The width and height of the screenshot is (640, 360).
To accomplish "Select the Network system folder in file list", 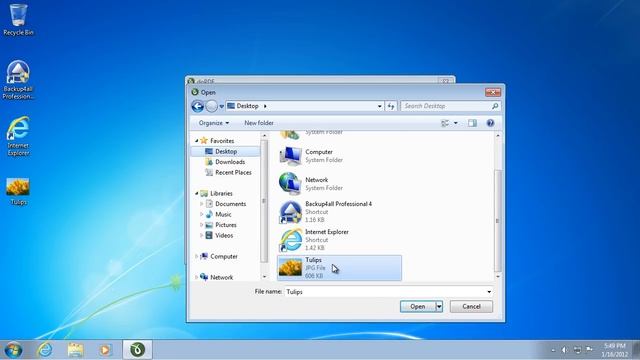I will pyautogui.click(x=339, y=184).
